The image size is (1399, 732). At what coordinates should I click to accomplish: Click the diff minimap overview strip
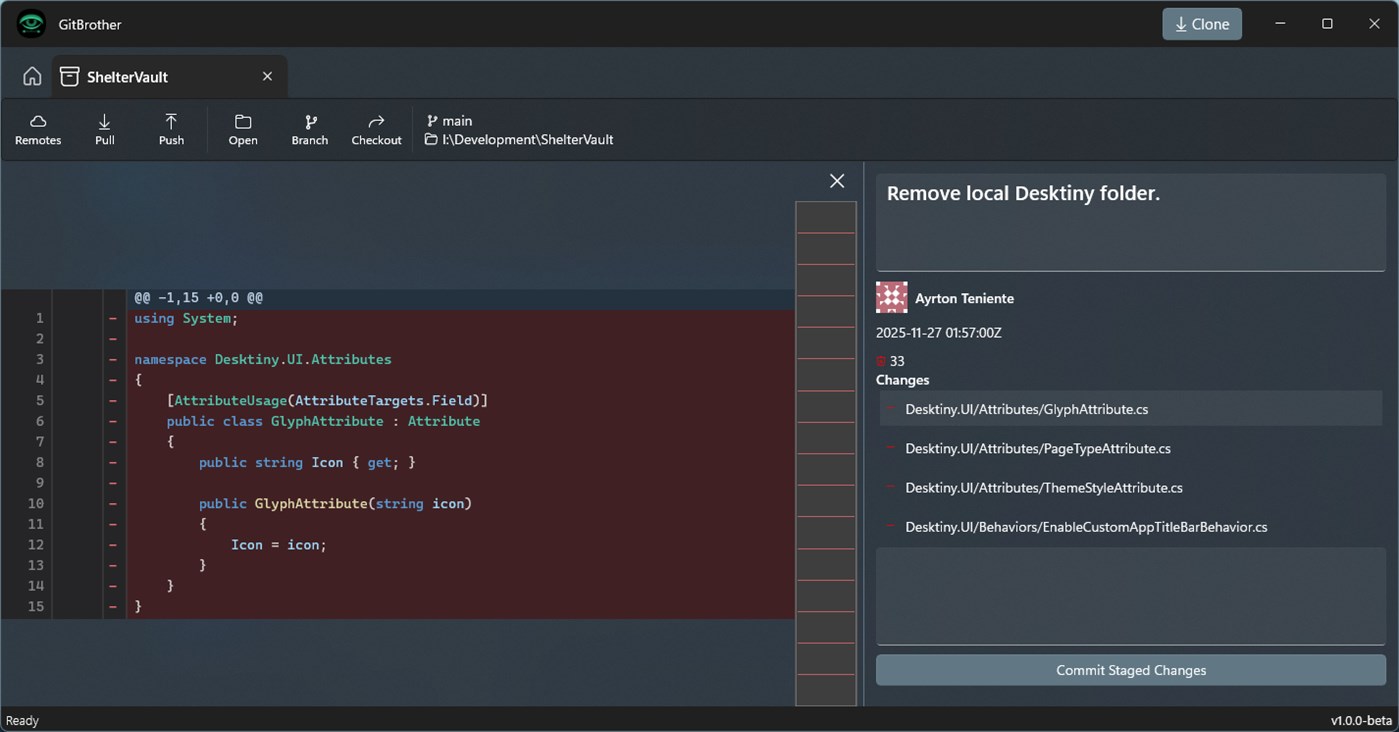[825, 454]
